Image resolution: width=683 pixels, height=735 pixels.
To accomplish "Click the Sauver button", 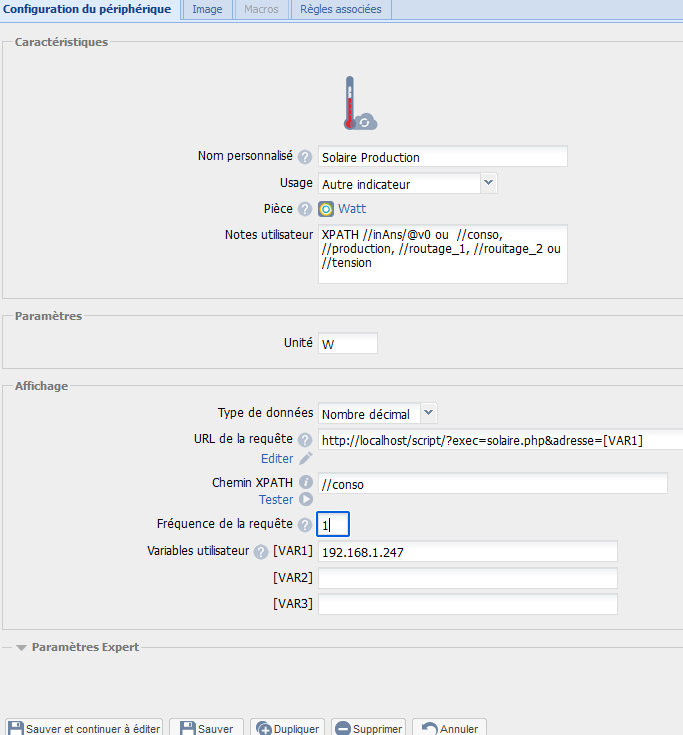I will 207,728.
